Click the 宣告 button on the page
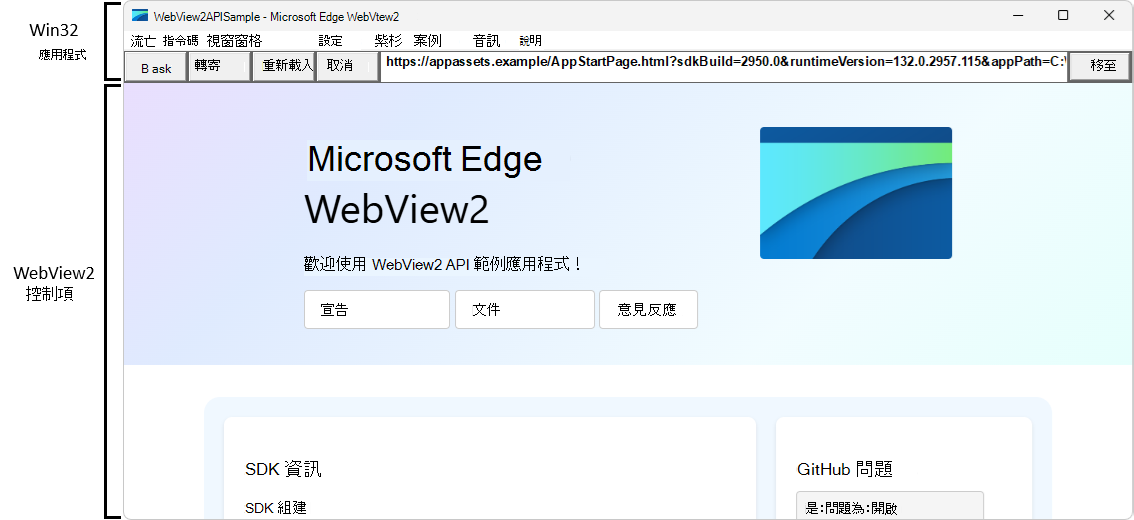 [377, 310]
